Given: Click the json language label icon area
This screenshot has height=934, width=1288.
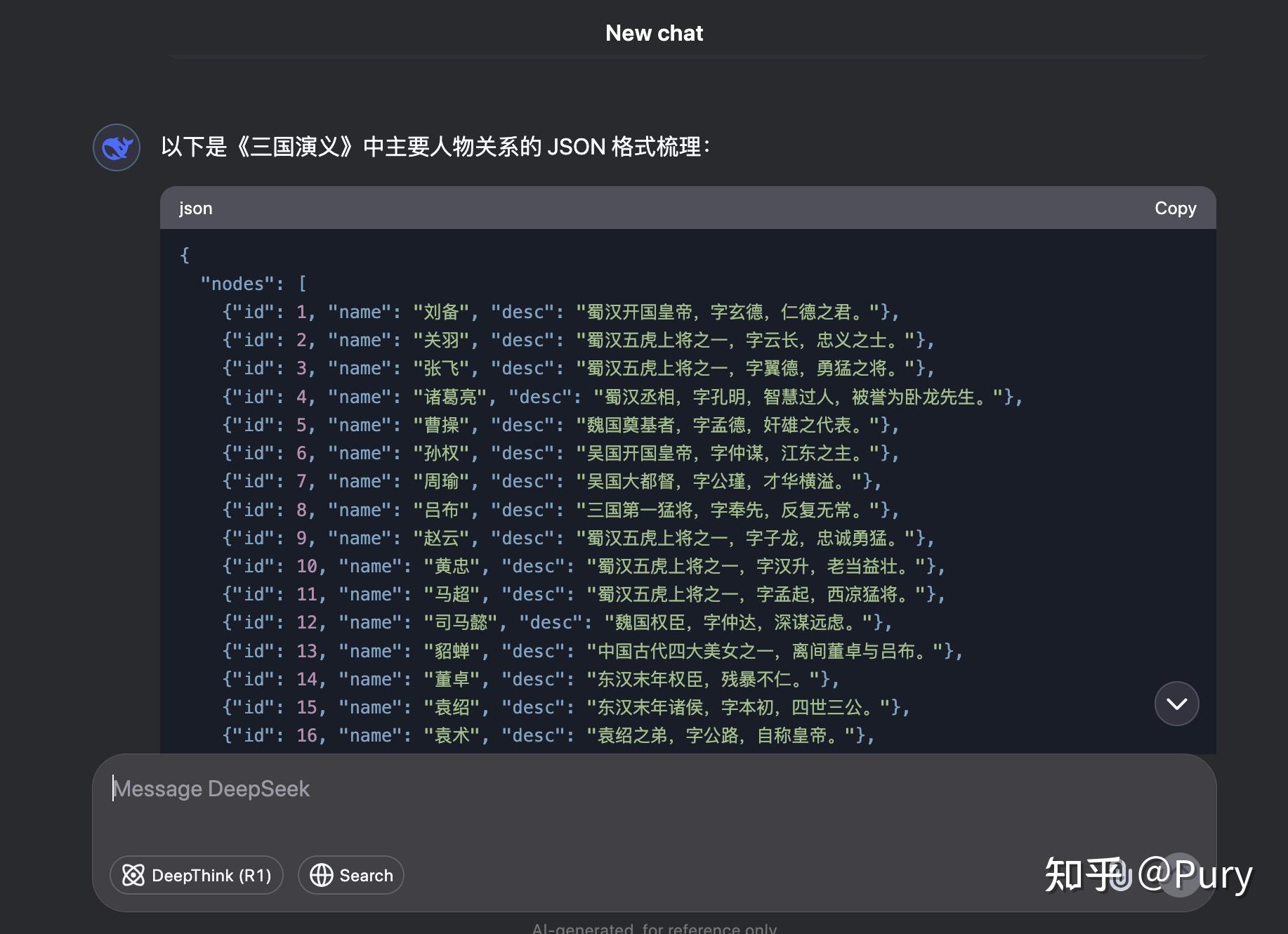Looking at the screenshot, I should pyautogui.click(x=195, y=208).
